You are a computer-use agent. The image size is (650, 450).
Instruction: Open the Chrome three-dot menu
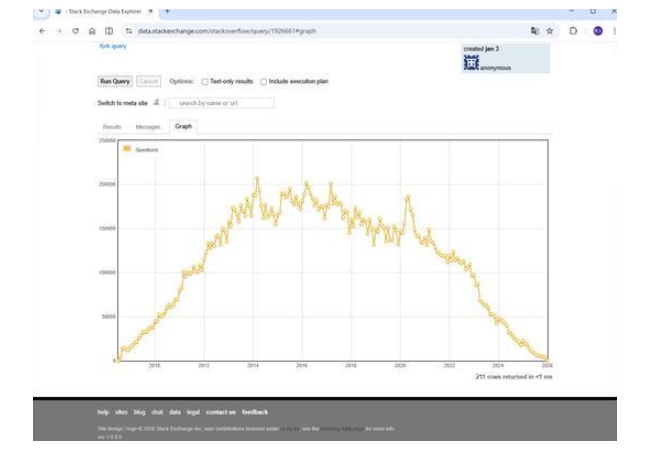click(614, 31)
